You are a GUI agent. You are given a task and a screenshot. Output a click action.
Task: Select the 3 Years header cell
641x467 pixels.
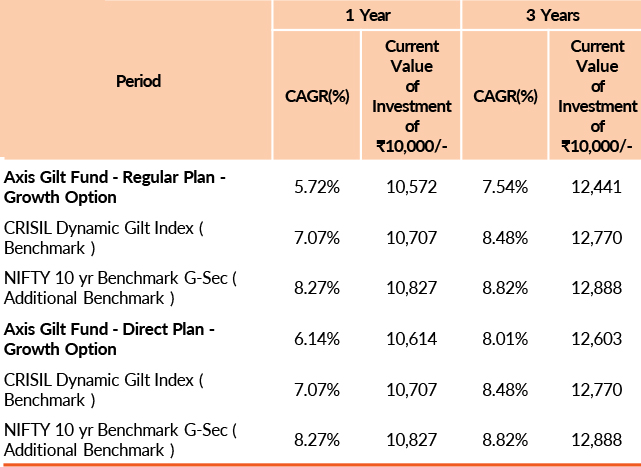click(x=551, y=16)
